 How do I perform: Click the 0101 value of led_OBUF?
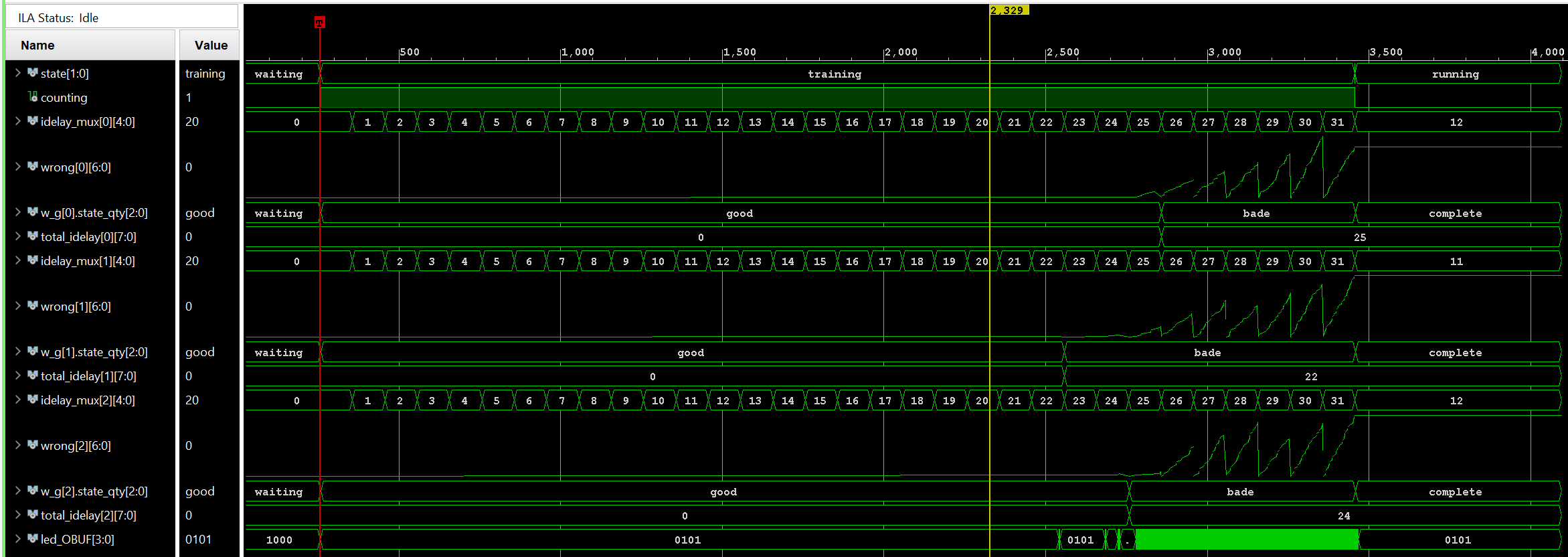198,540
